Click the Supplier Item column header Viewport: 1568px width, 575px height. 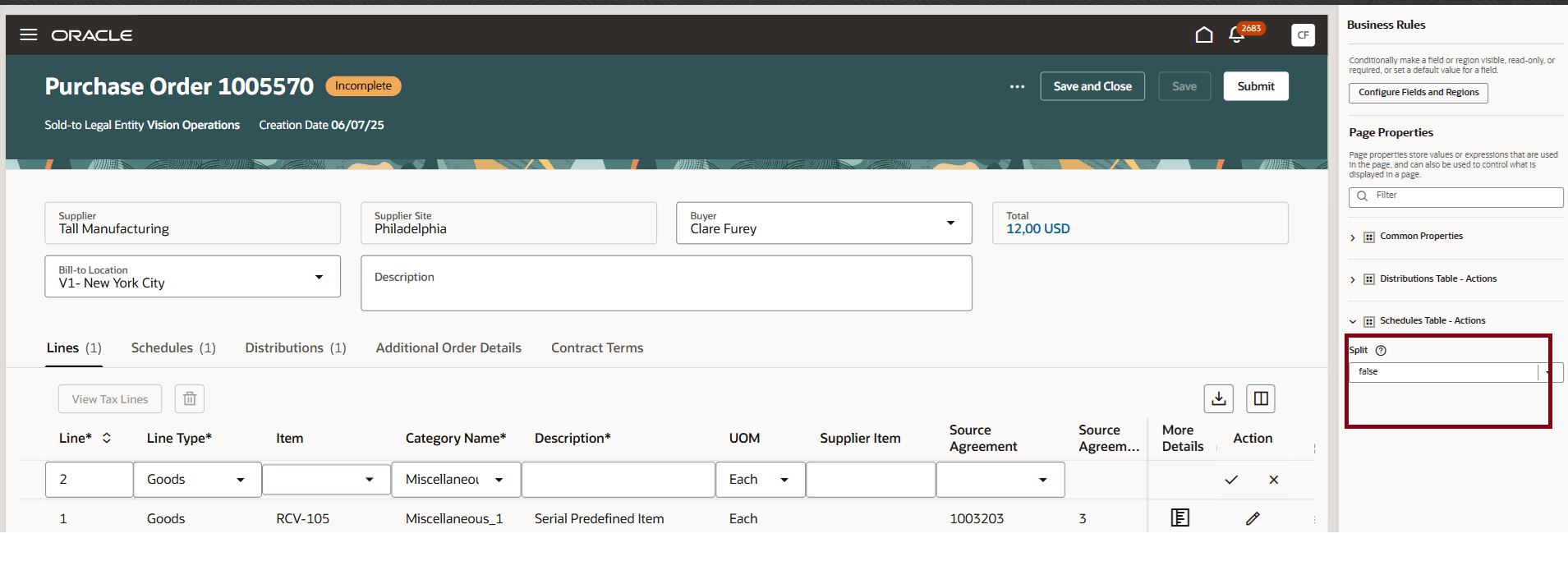click(860, 439)
